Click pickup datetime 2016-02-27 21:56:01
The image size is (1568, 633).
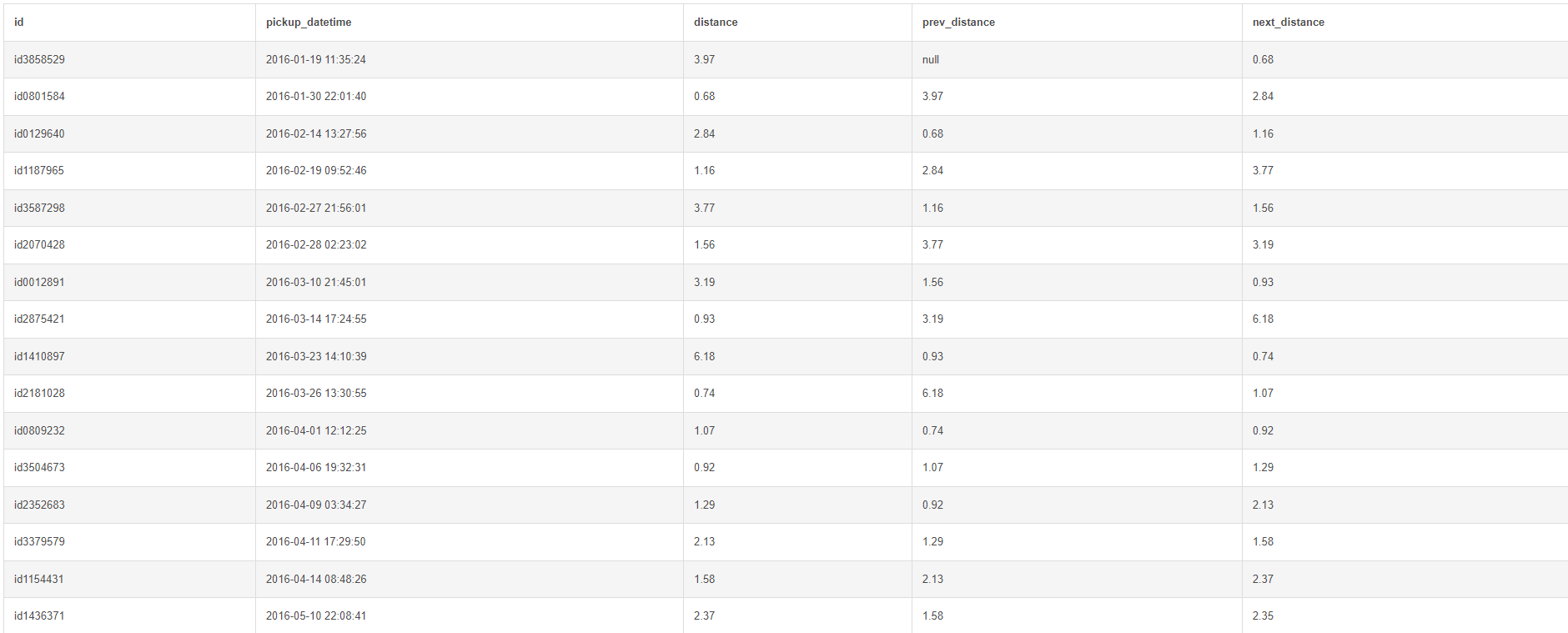(x=316, y=208)
